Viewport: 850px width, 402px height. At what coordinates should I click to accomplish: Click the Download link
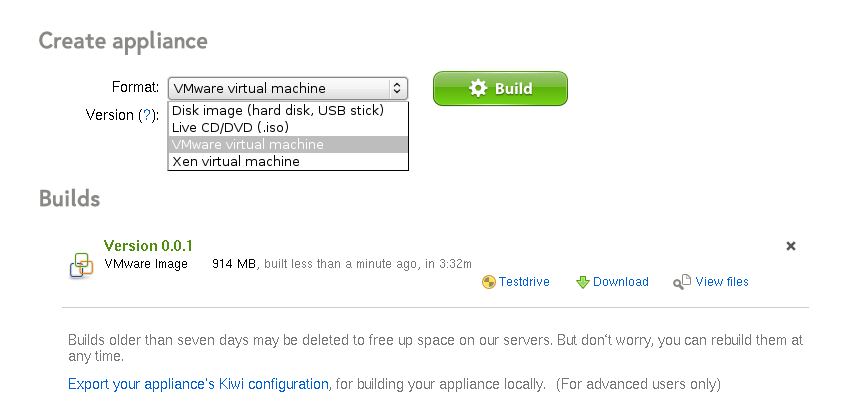[x=621, y=282]
